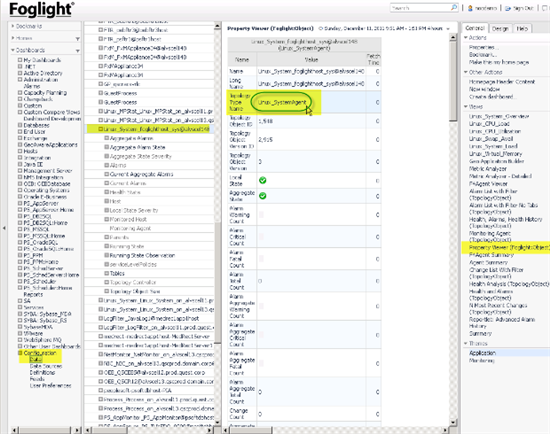This screenshot has width=550, height=434.
Task: Select the Monitoring theme
Action: (481, 360)
